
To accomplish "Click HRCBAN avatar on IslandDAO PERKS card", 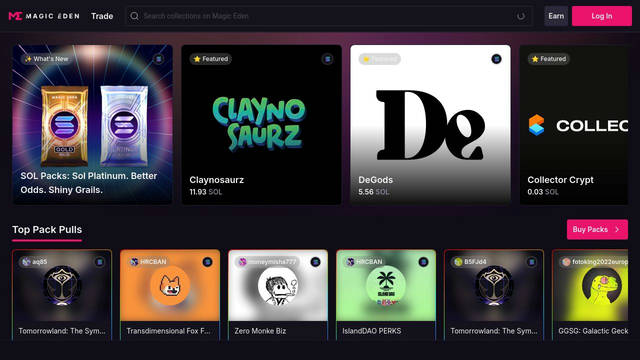I will tap(350, 262).
